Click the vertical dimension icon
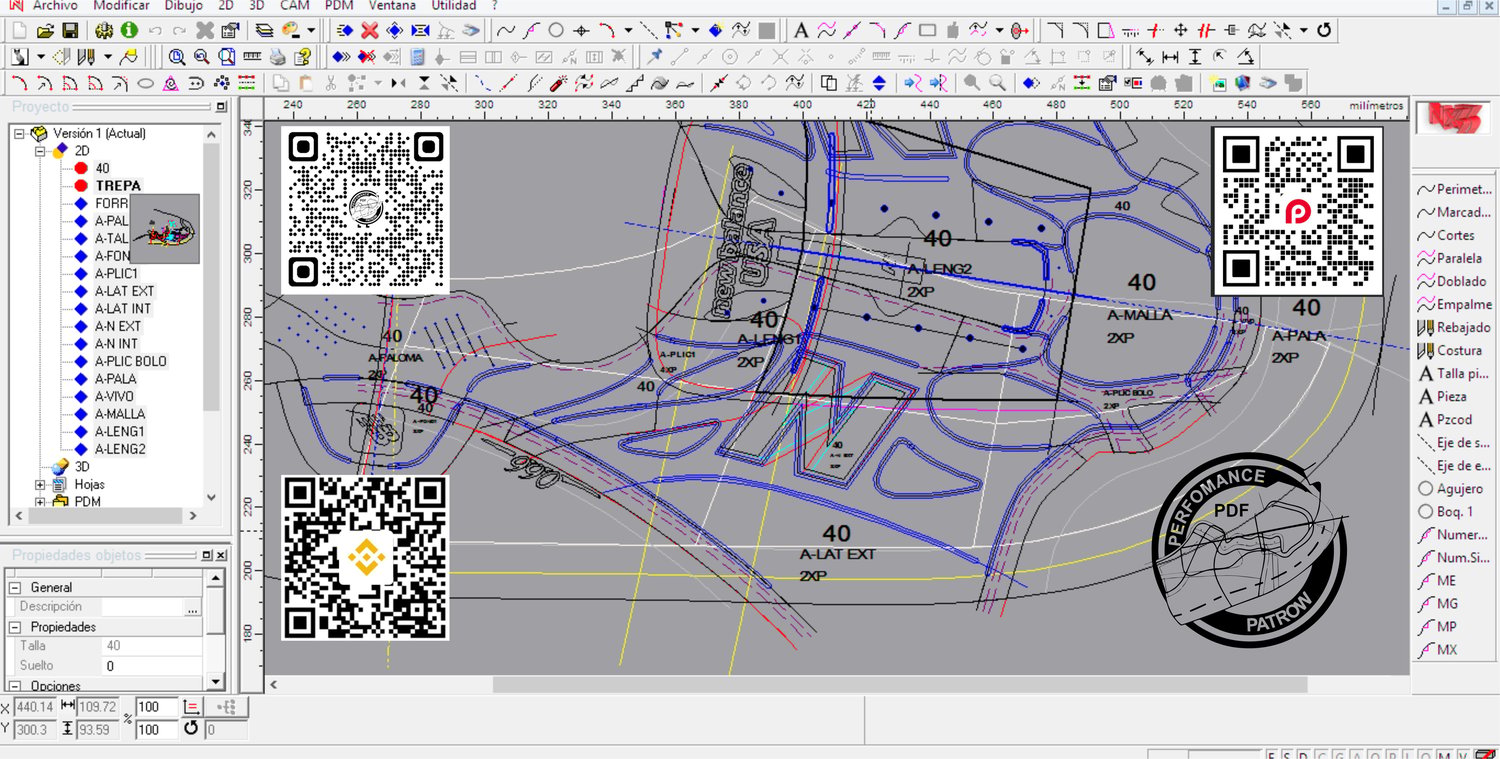This screenshot has width=1500, height=759. pyautogui.click(x=1195, y=57)
